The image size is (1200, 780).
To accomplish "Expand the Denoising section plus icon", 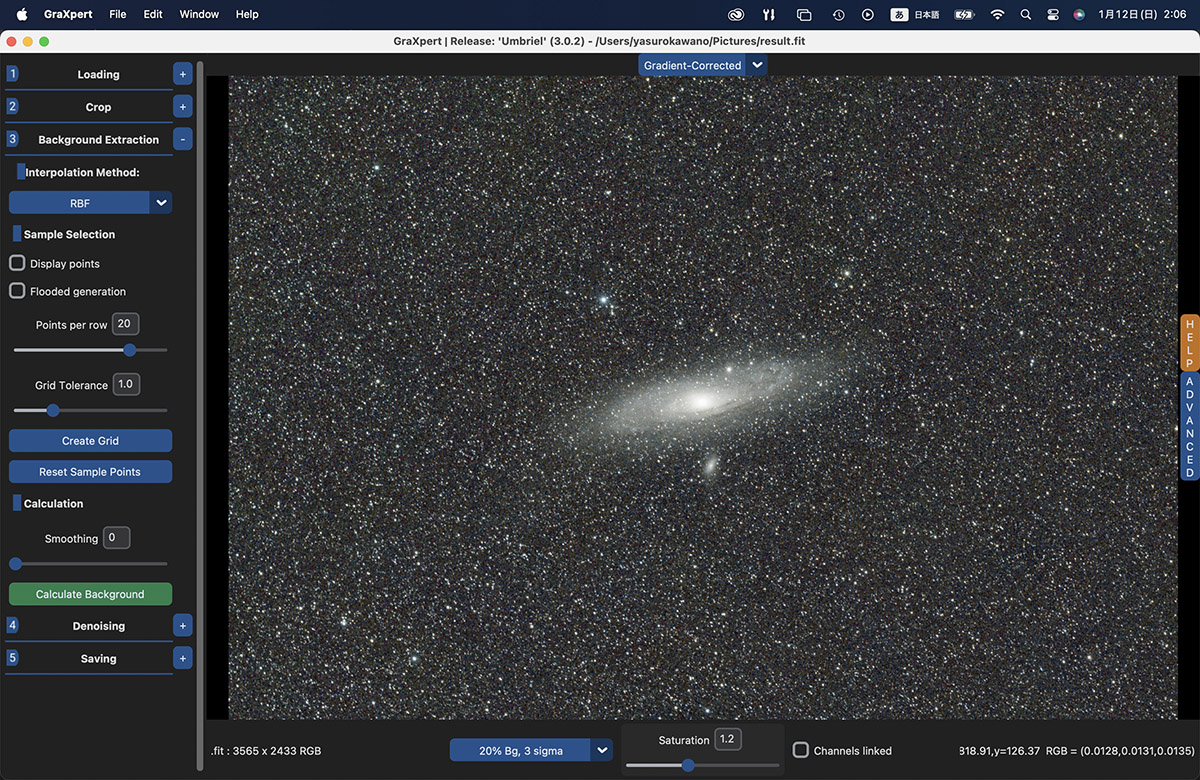I will point(182,625).
